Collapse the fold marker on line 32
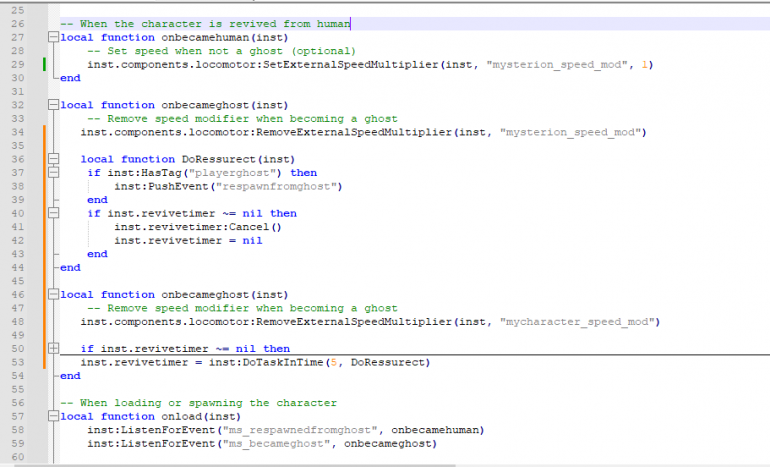This screenshot has height=467, width=770. coord(52,105)
